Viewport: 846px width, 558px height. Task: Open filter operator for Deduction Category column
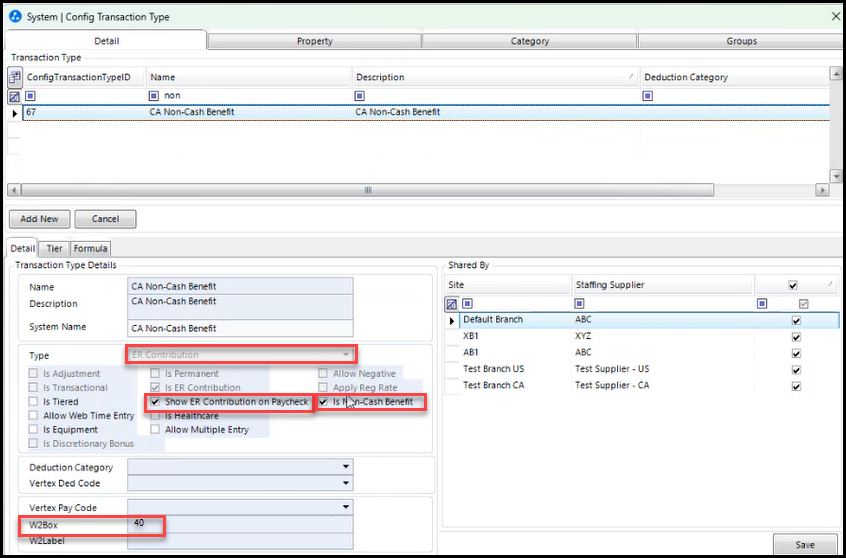[x=648, y=96]
